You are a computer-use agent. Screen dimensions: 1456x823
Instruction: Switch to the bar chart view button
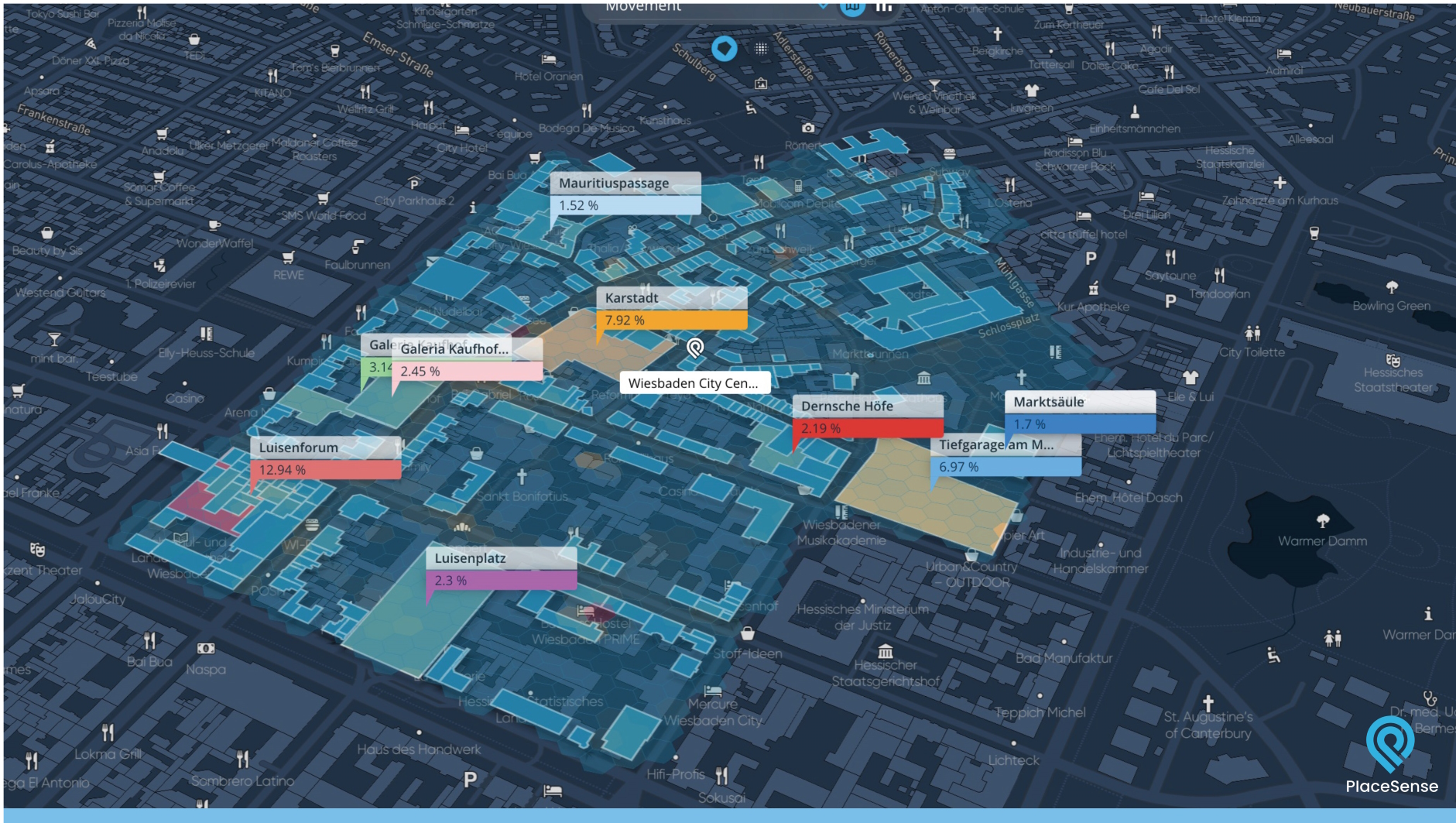pos(884,6)
